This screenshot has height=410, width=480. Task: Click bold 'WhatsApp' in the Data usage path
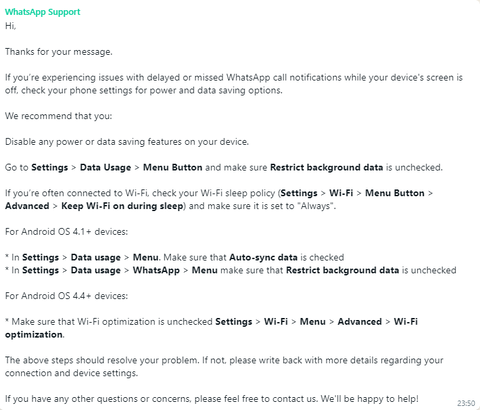click(156, 270)
